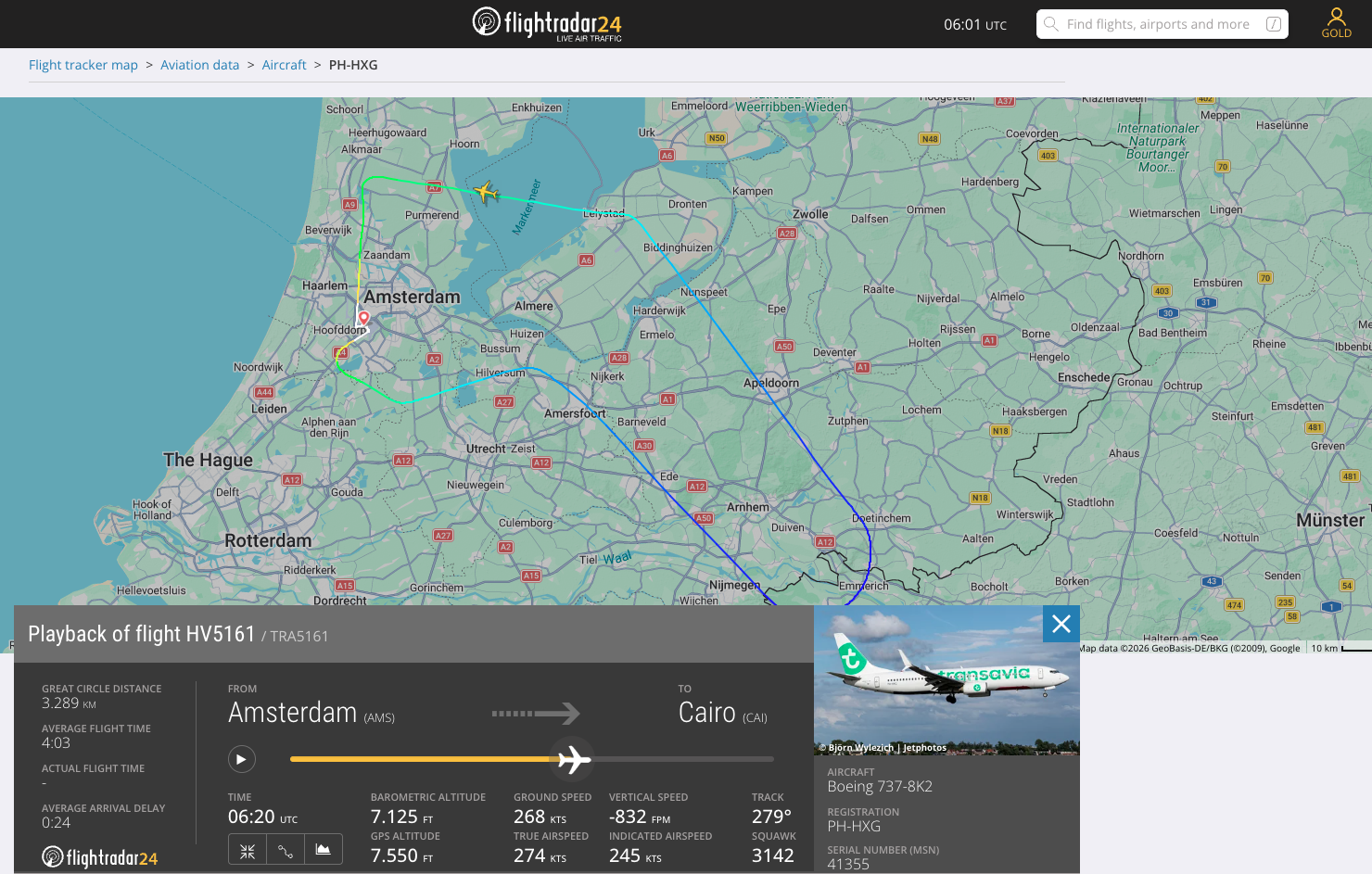Click the squawk code 3142
1372x874 pixels.
pos(773,855)
